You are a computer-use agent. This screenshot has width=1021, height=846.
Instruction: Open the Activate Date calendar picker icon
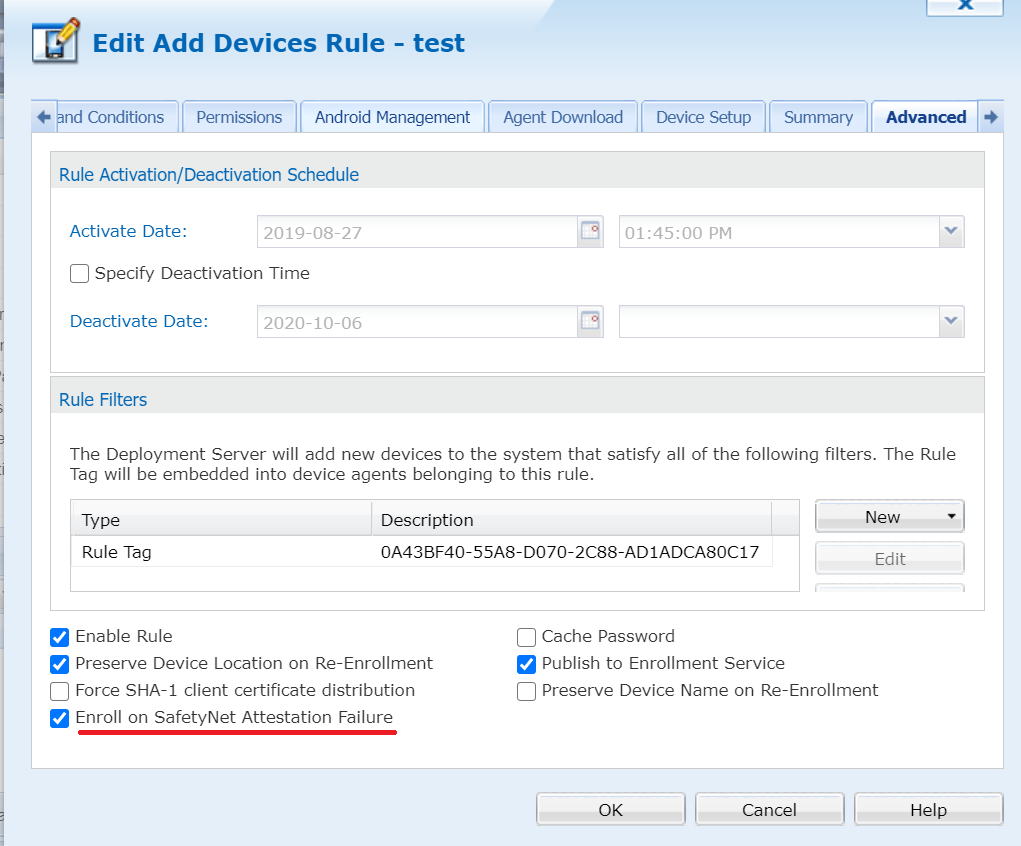point(590,232)
